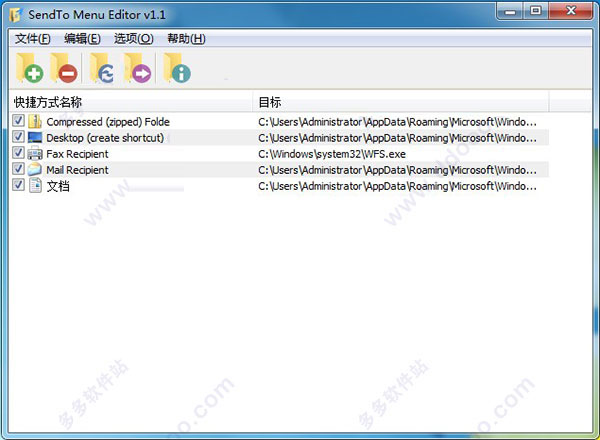This screenshot has width=600, height=440.
Task: Select the Desktop (create shortcut) monitor icon
Action: point(35,138)
